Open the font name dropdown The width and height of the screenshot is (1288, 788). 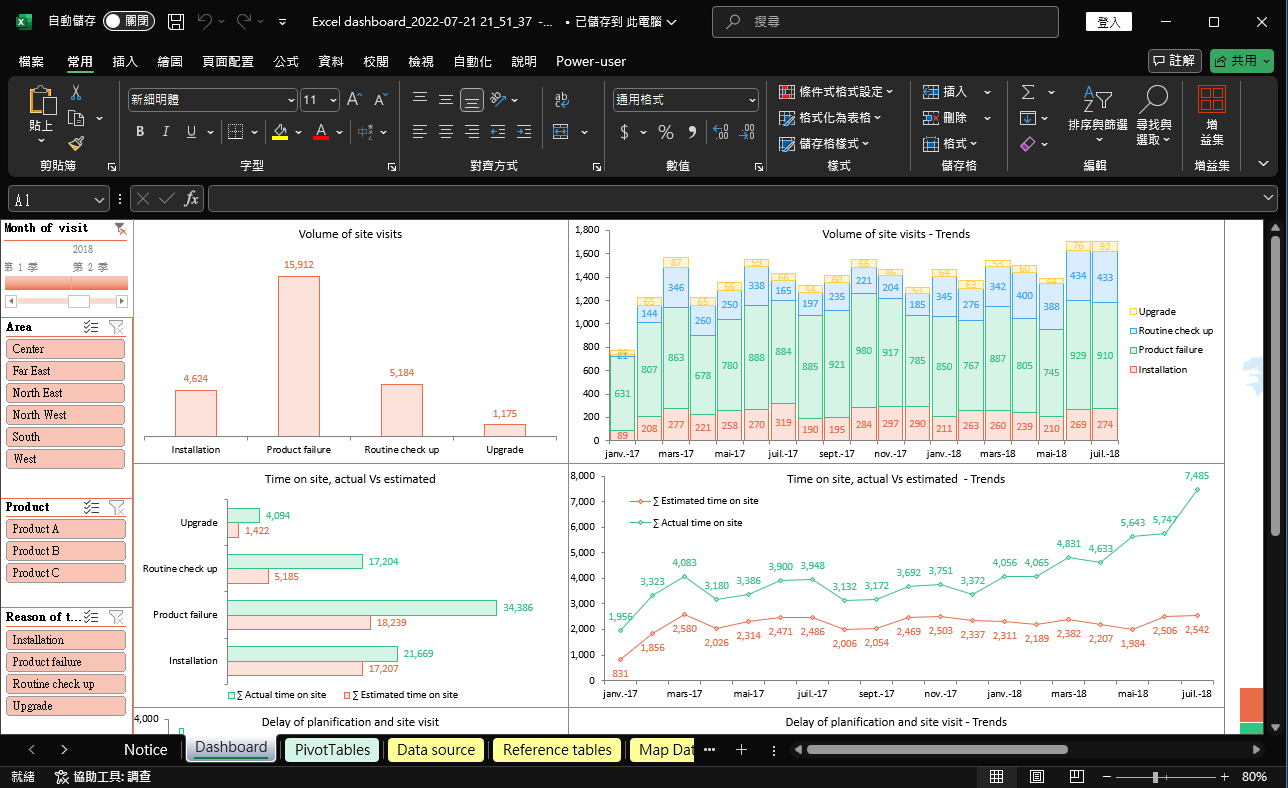pos(291,100)
